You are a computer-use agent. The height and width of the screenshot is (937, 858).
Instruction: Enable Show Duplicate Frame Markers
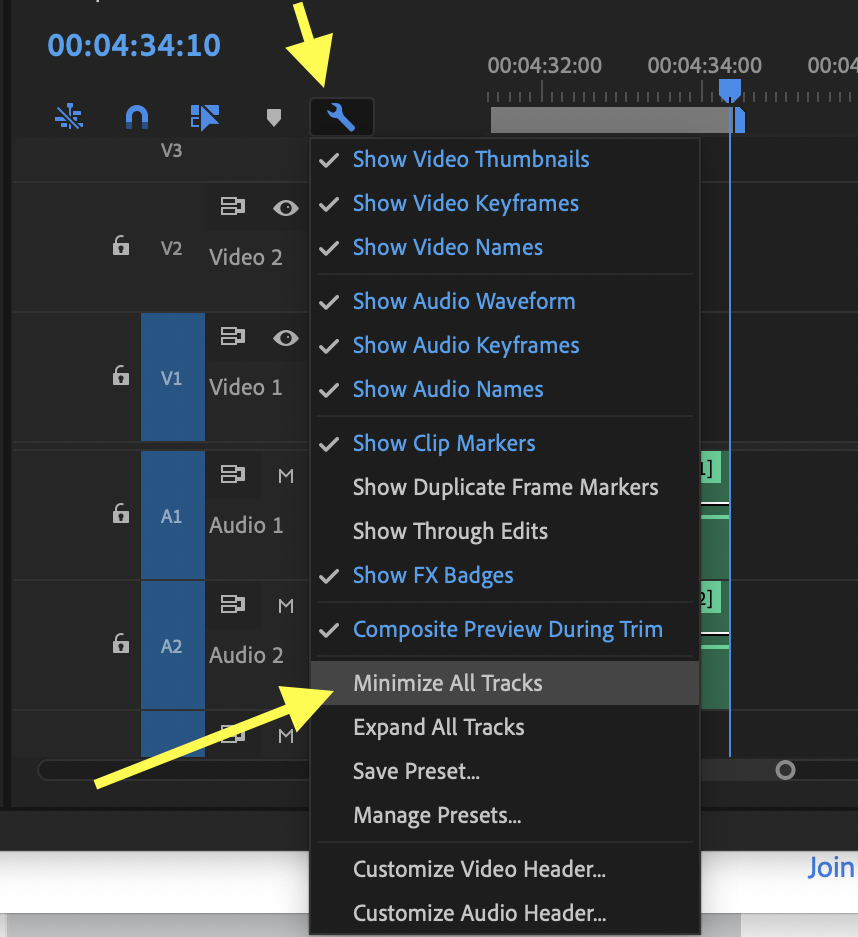coord(505,487)
